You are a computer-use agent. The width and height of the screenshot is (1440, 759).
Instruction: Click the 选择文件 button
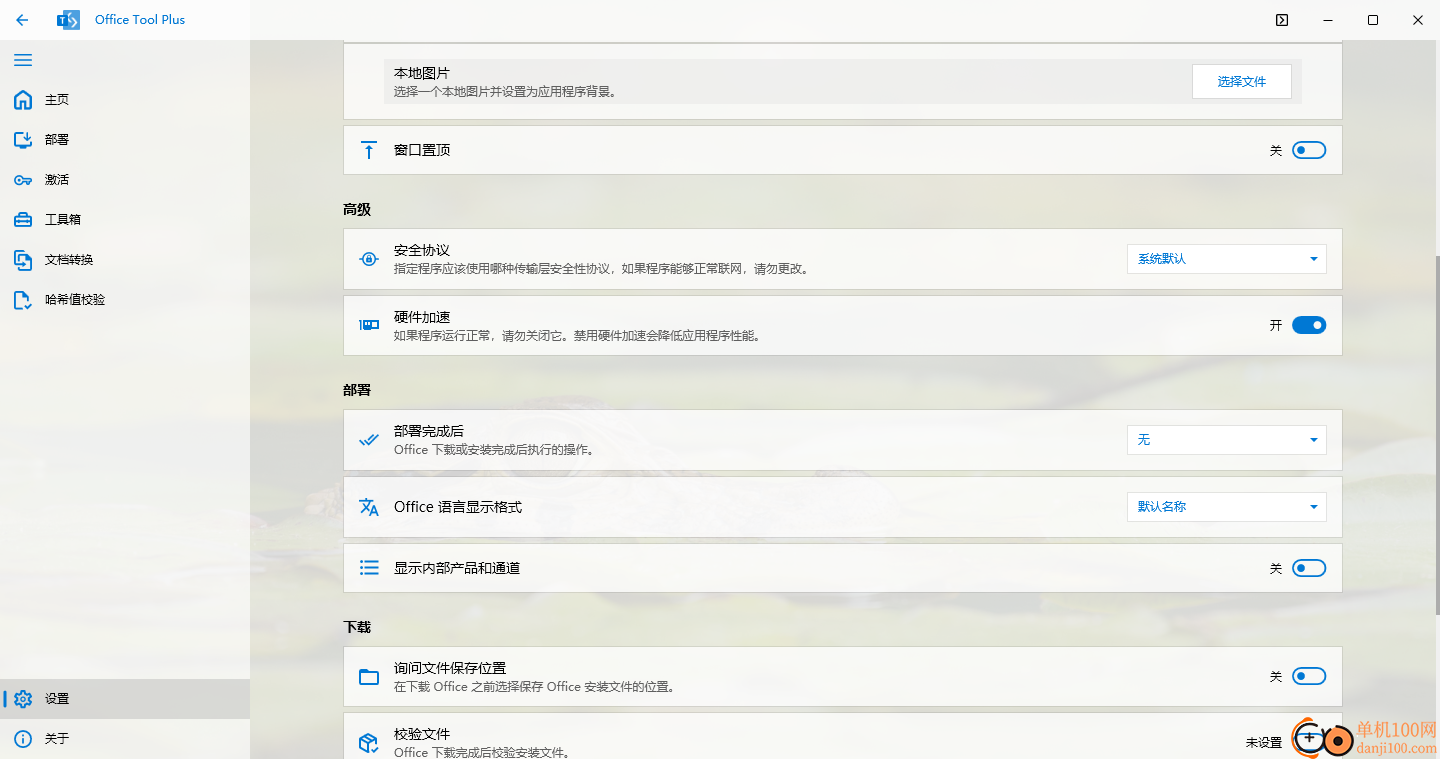1242,82
